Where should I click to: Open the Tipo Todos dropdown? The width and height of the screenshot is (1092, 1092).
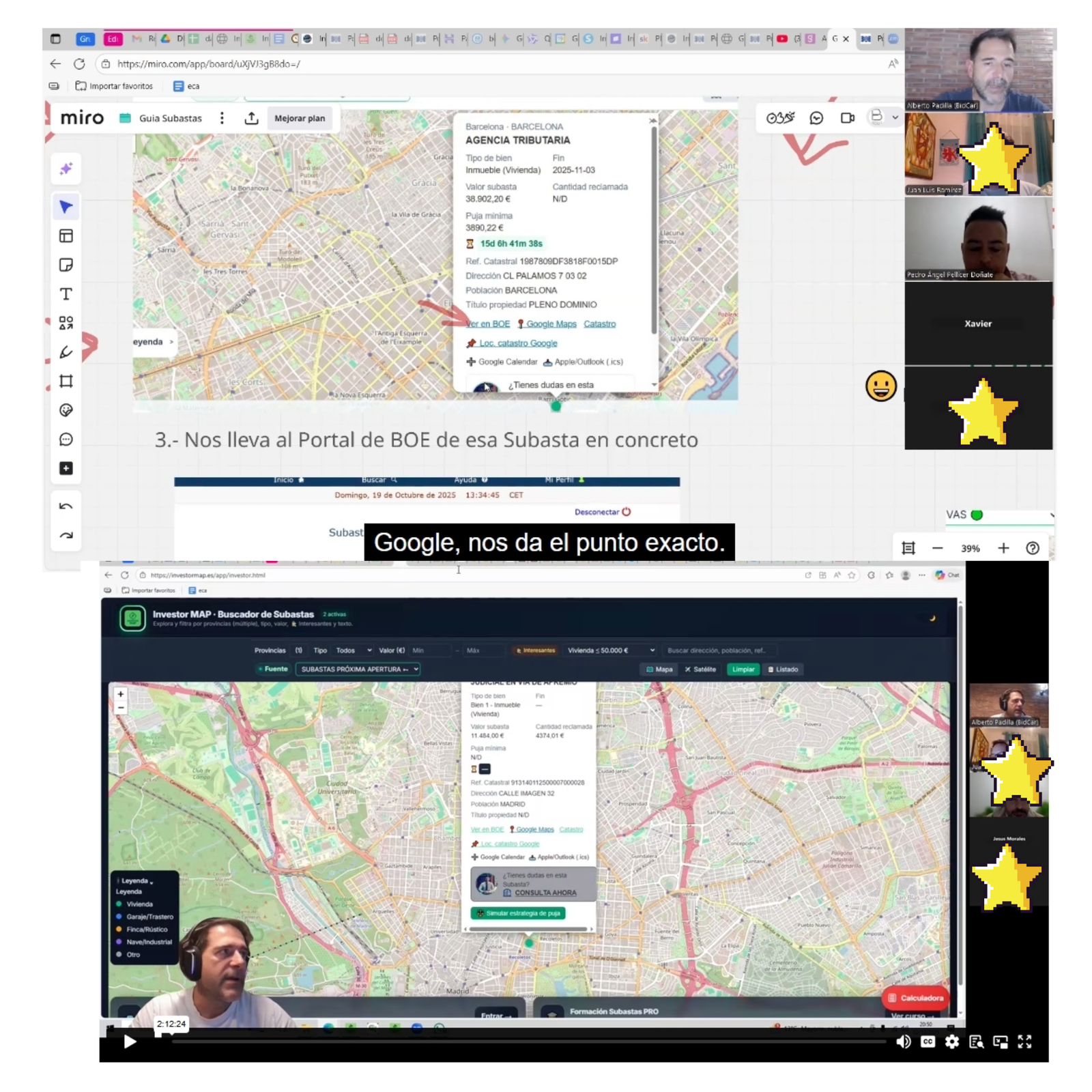tap(354, 650)
